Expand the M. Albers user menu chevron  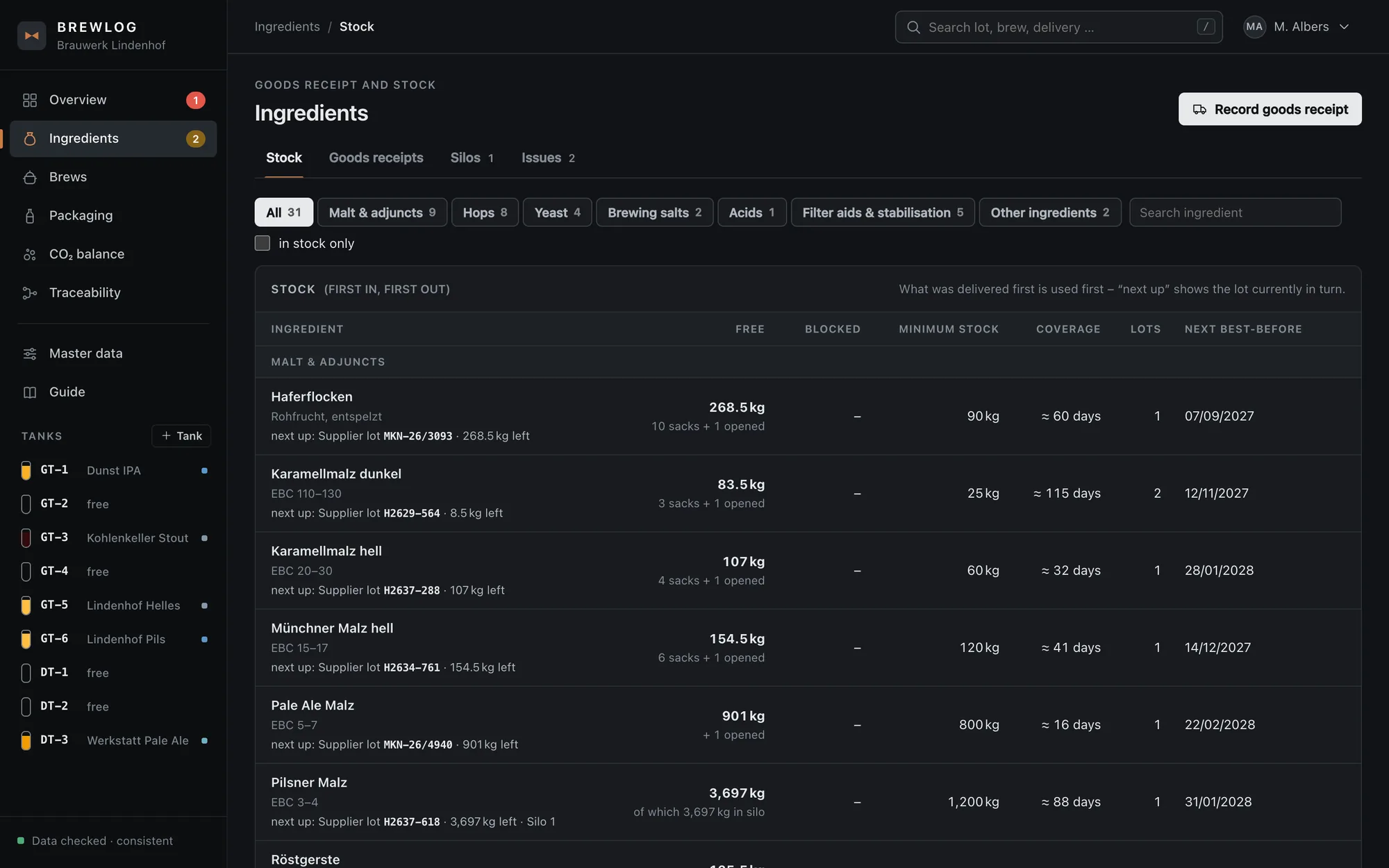tap(1344, 26)
